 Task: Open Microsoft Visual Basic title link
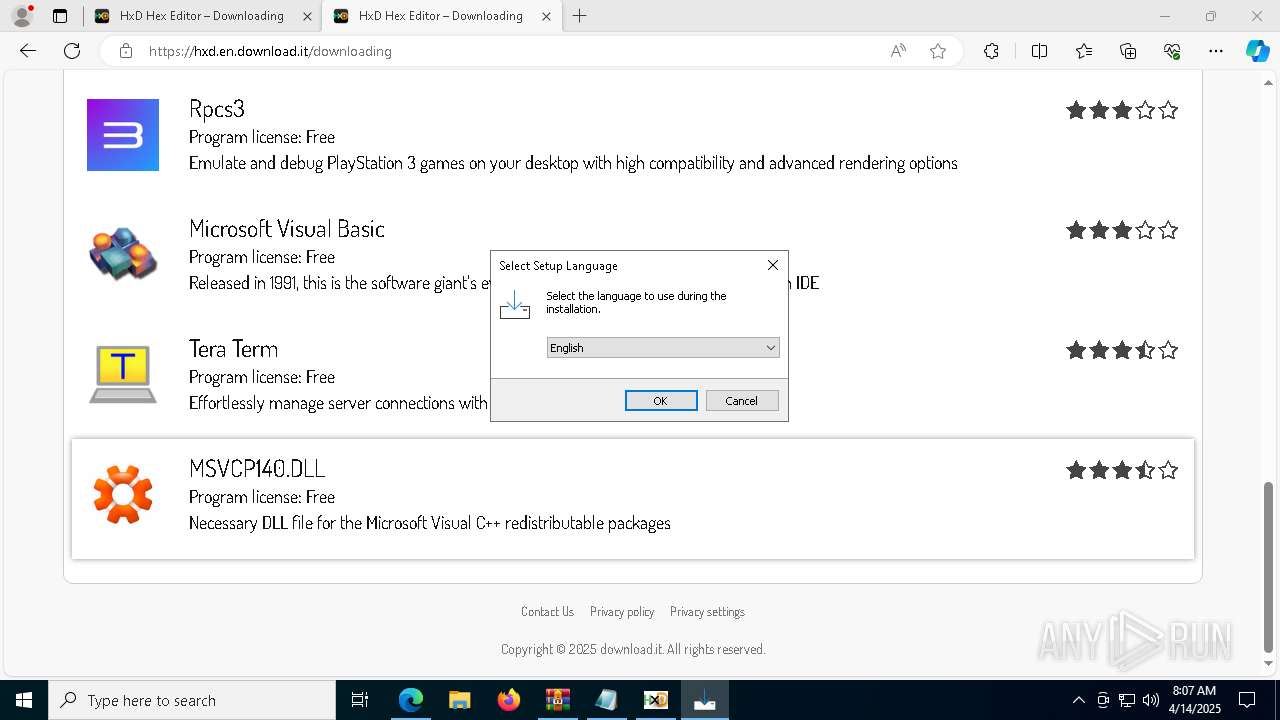pyautogui.click(x=287, y=228)
